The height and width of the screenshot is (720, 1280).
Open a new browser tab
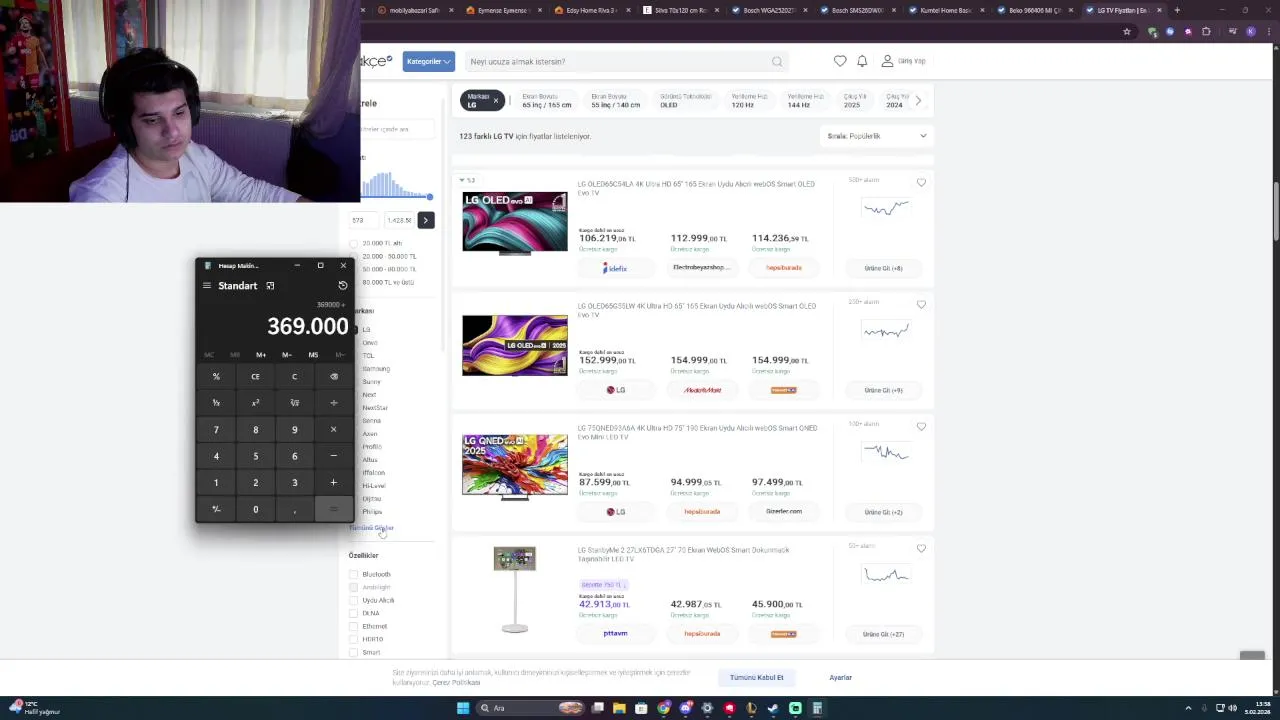1177,10
